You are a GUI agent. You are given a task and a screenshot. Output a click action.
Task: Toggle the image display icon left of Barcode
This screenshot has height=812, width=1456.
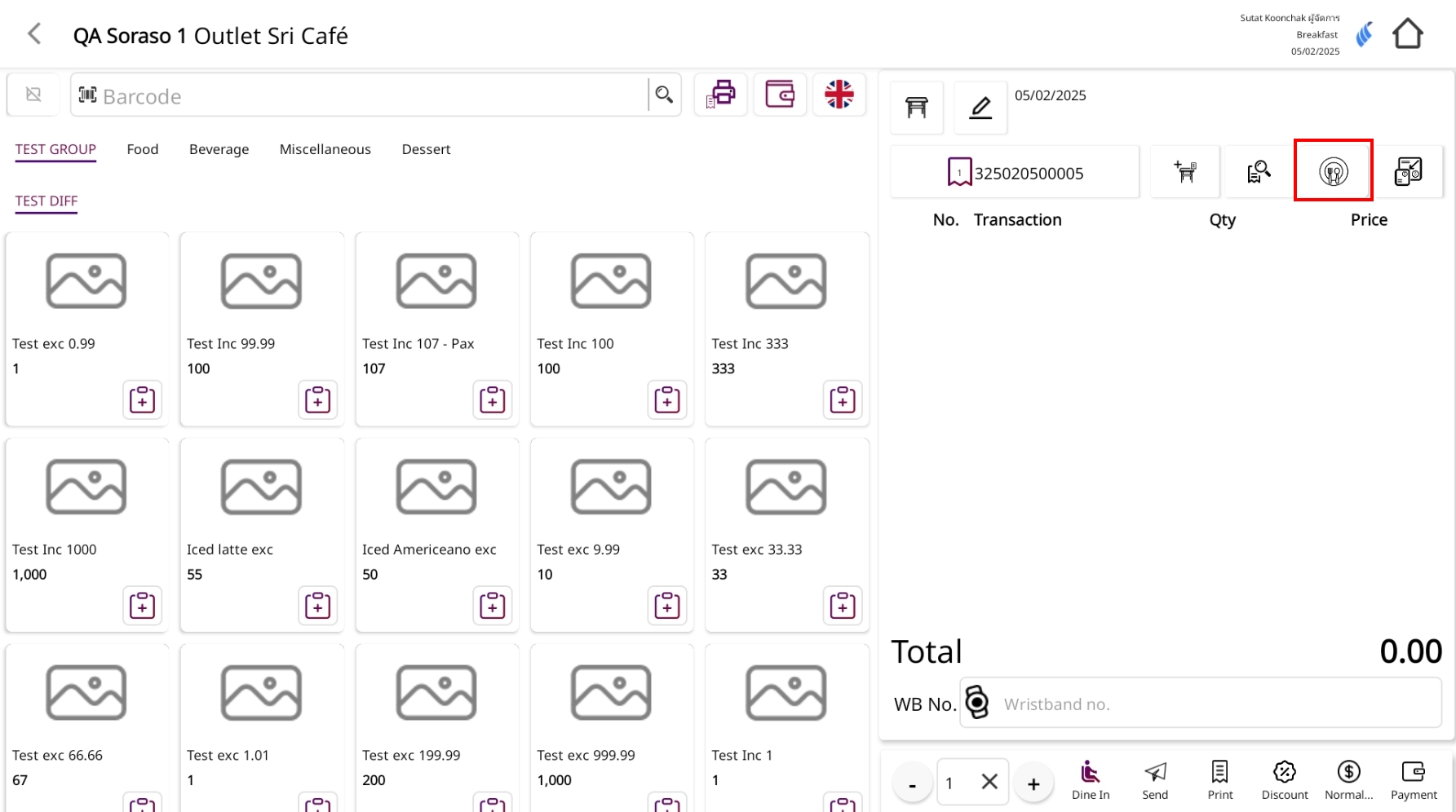point(33,95)
